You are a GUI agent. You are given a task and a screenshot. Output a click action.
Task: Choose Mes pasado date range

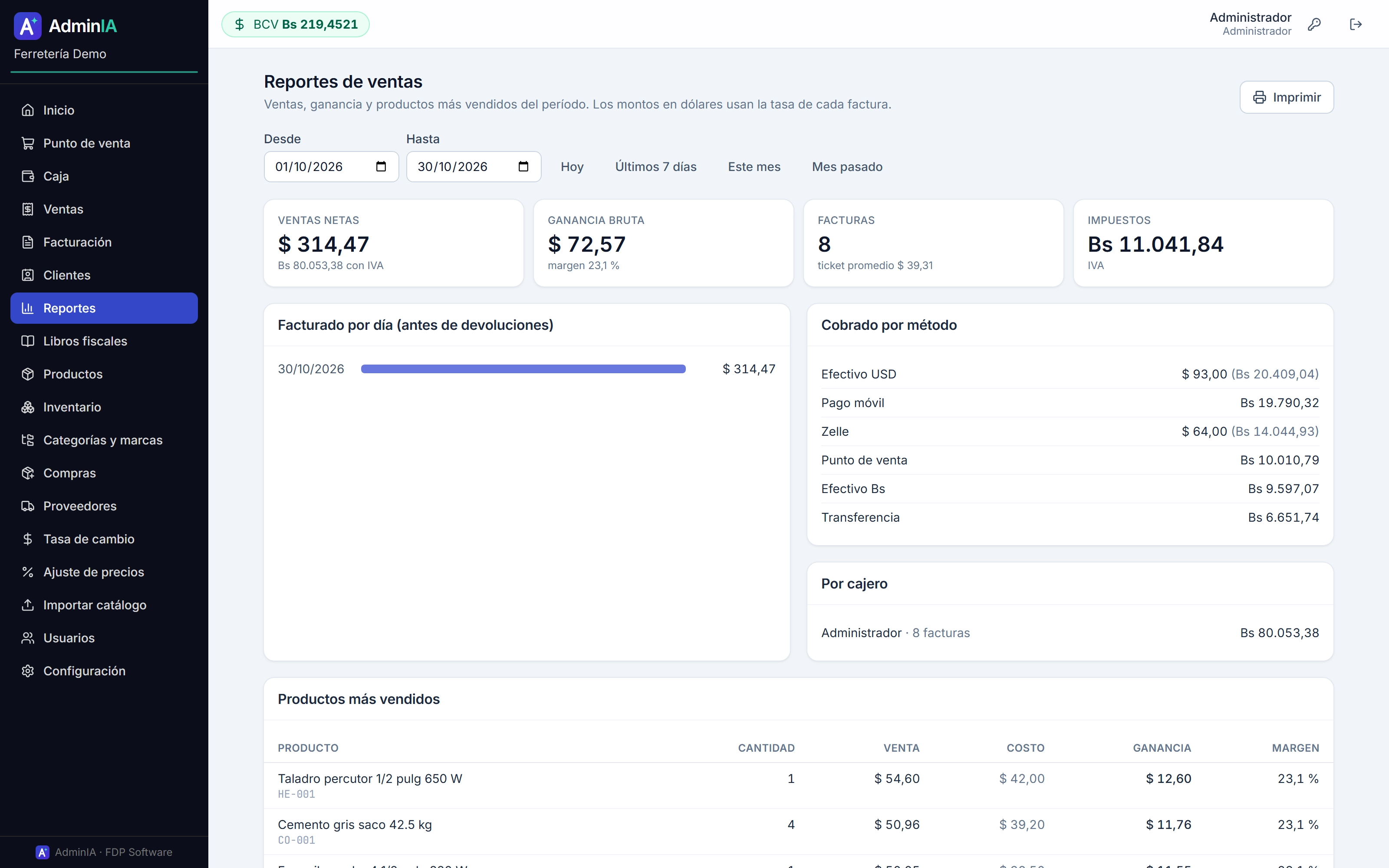pyautogui.click(x=847, y=167)
